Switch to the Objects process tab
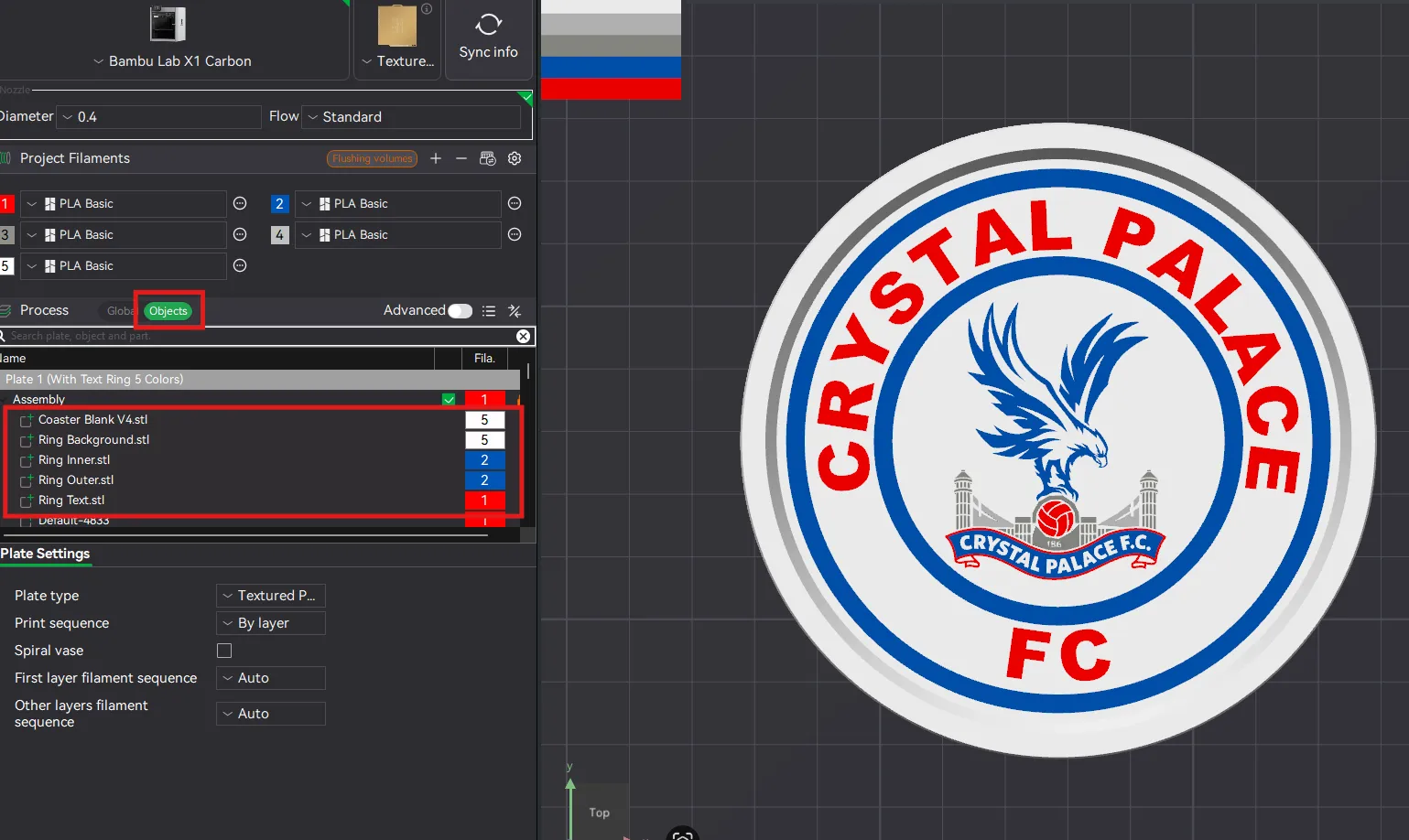Screen dimensions: 1409x840 [168, 311]
